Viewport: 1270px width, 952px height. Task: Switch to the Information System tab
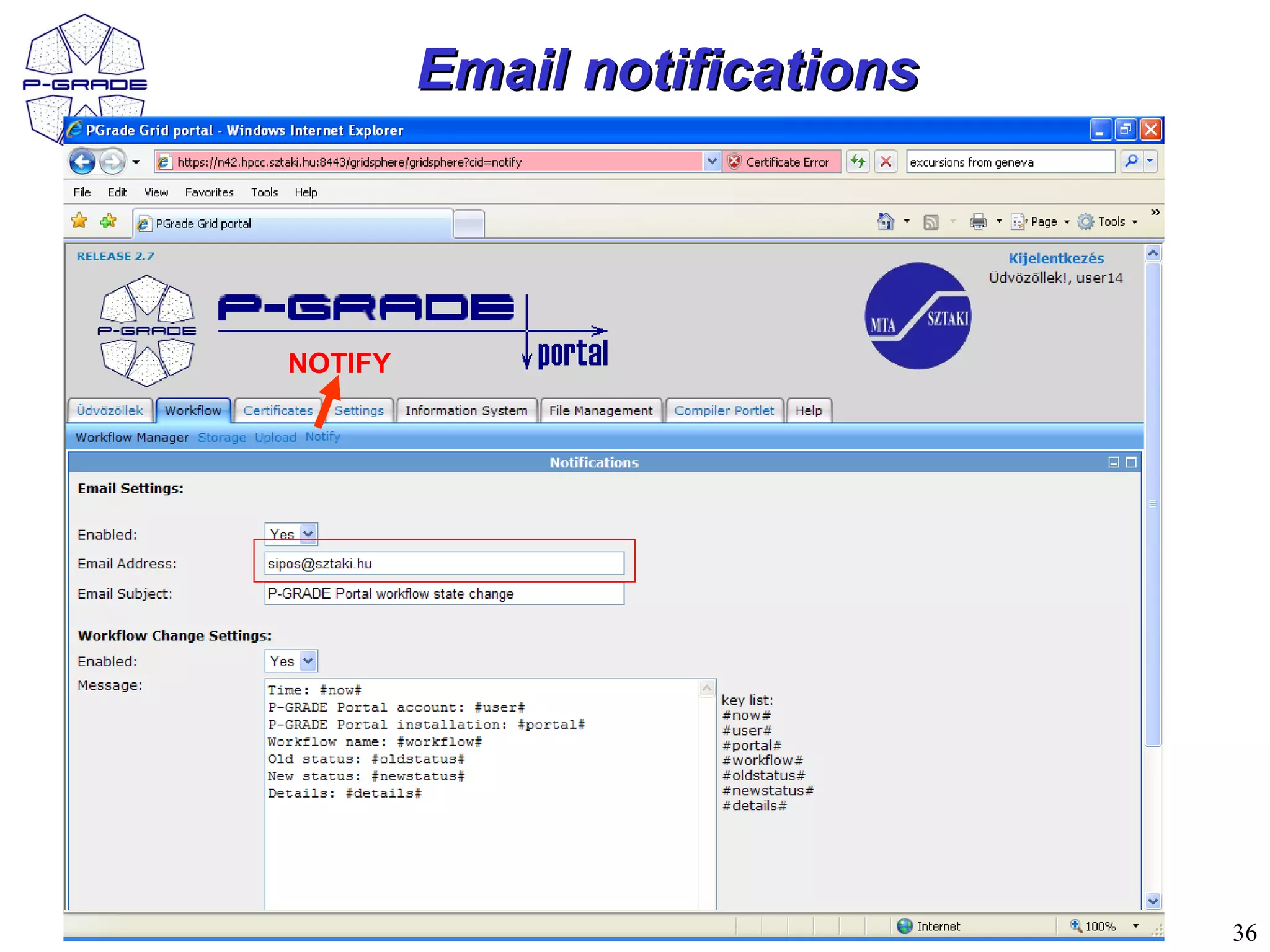pyautogui.click(x=466, y=410)
